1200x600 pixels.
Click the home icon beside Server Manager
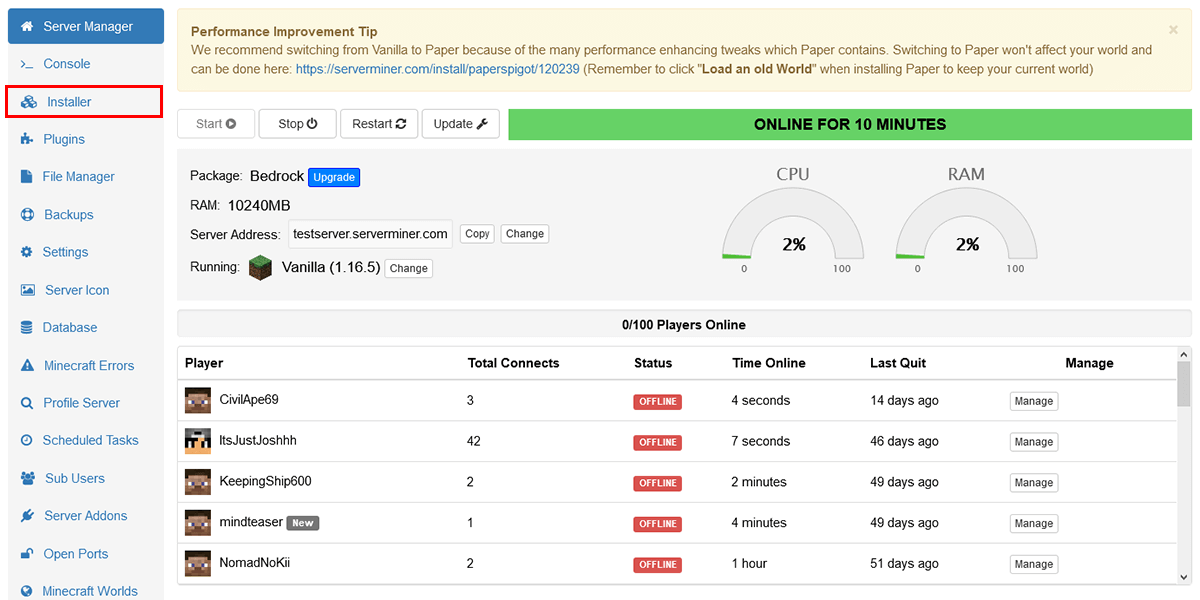pyautogui.click(x=27, y=27)
